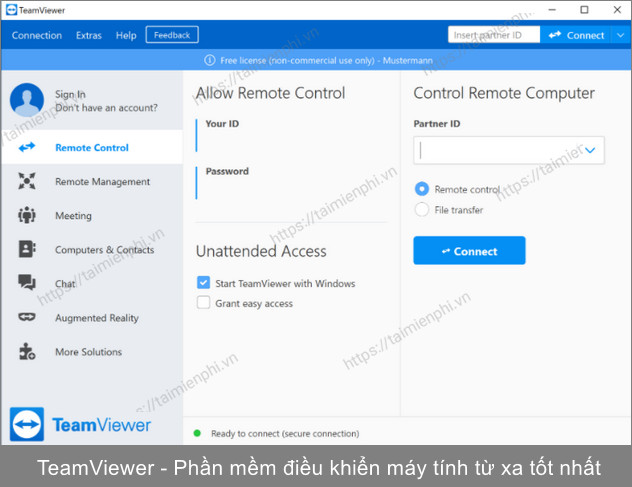Click the info icon in license banner
This screenshot has width=632, height=487.
click(x=210, y=60)
